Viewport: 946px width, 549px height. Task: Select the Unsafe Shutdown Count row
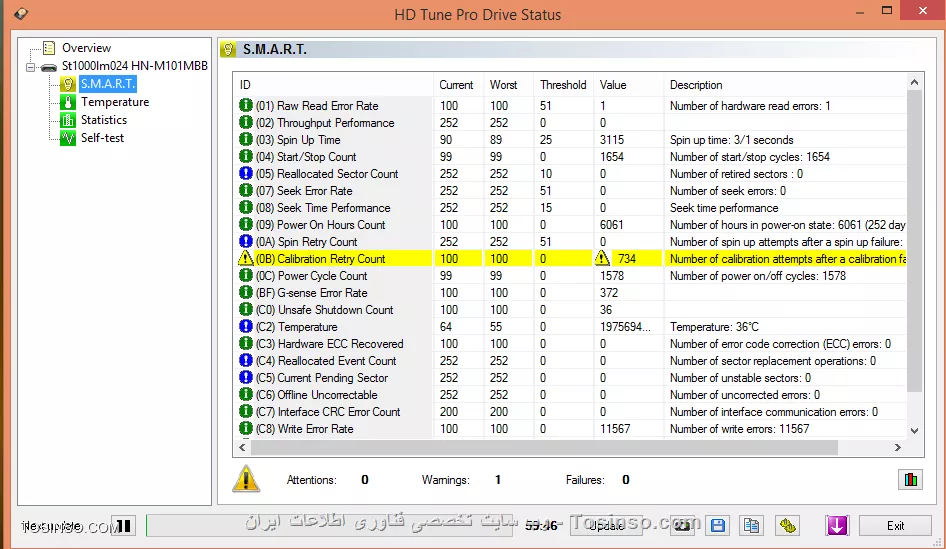(x=570, y=309)
